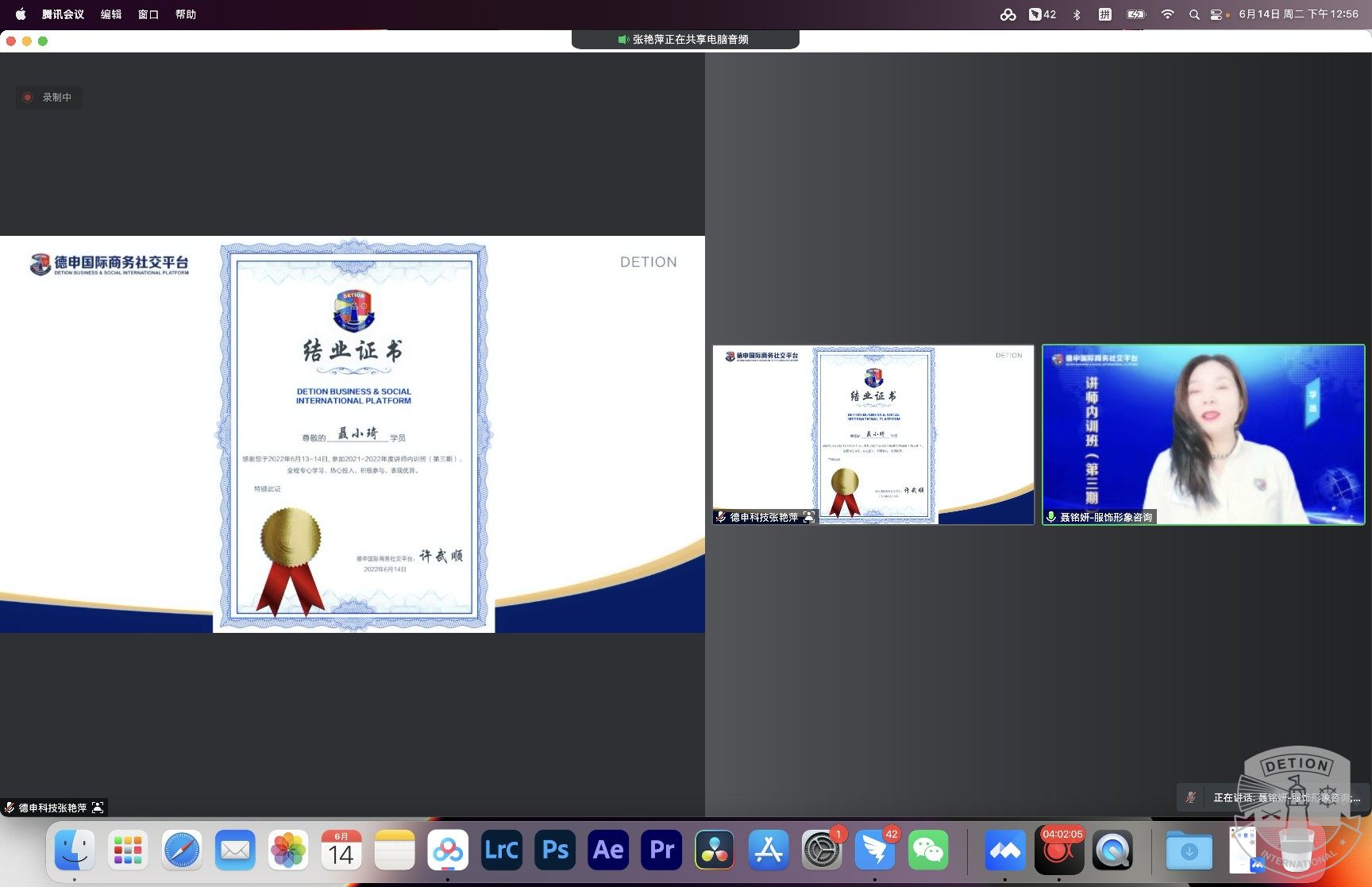
Task: Open QuickTime Player in the Dock
Action: pyautogui.click(x=1112, y=850)
